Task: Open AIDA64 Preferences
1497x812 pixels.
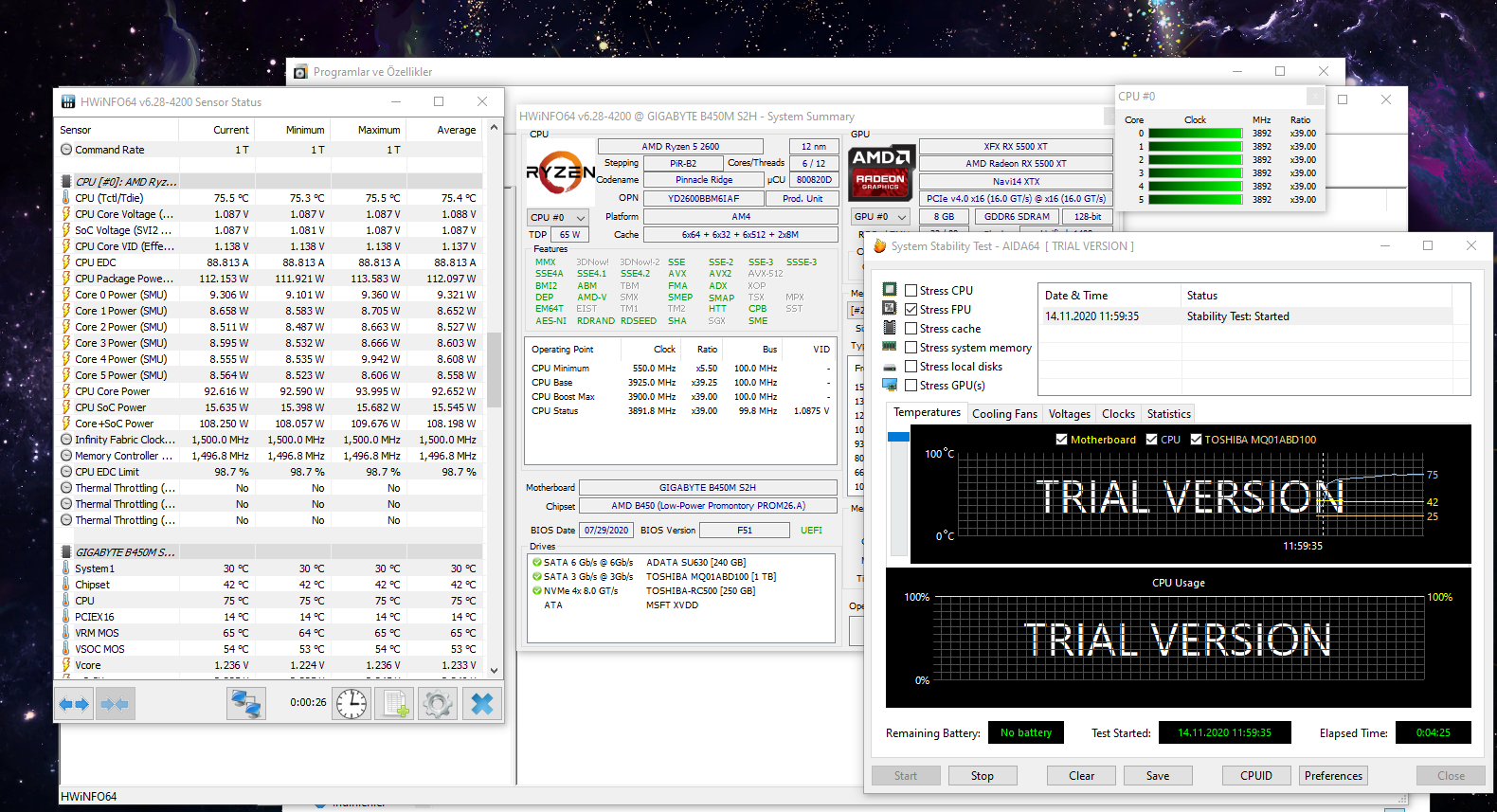Action: [1333, 776]
